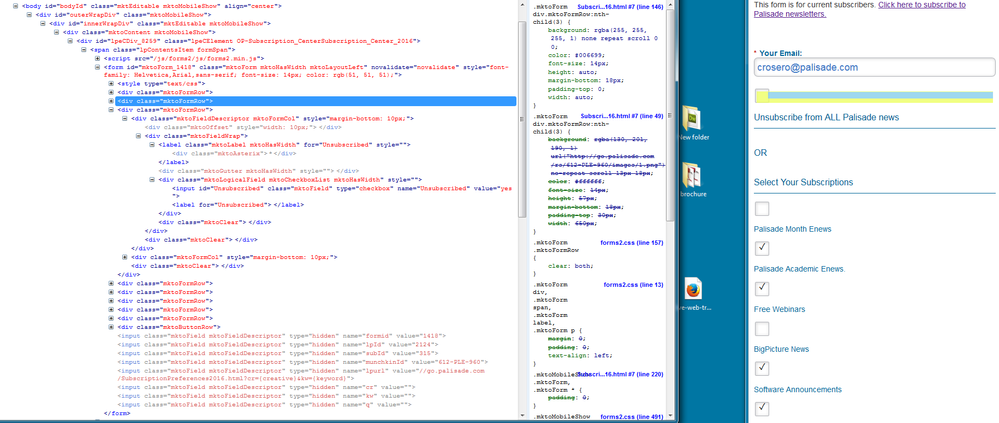The image size is (999, 423).
Task: Select hidden input name q row
Action: 265,405
